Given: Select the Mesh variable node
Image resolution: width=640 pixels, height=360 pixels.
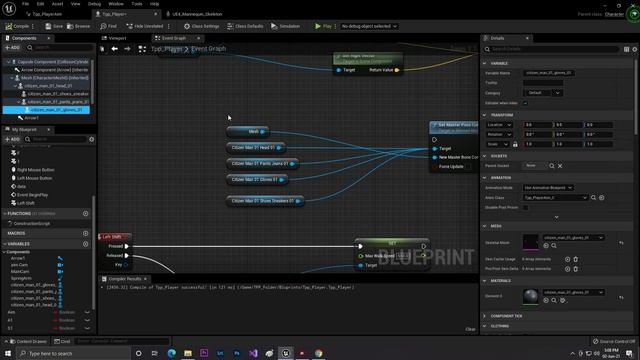Looking at the screenshot, I should [247, 131].
